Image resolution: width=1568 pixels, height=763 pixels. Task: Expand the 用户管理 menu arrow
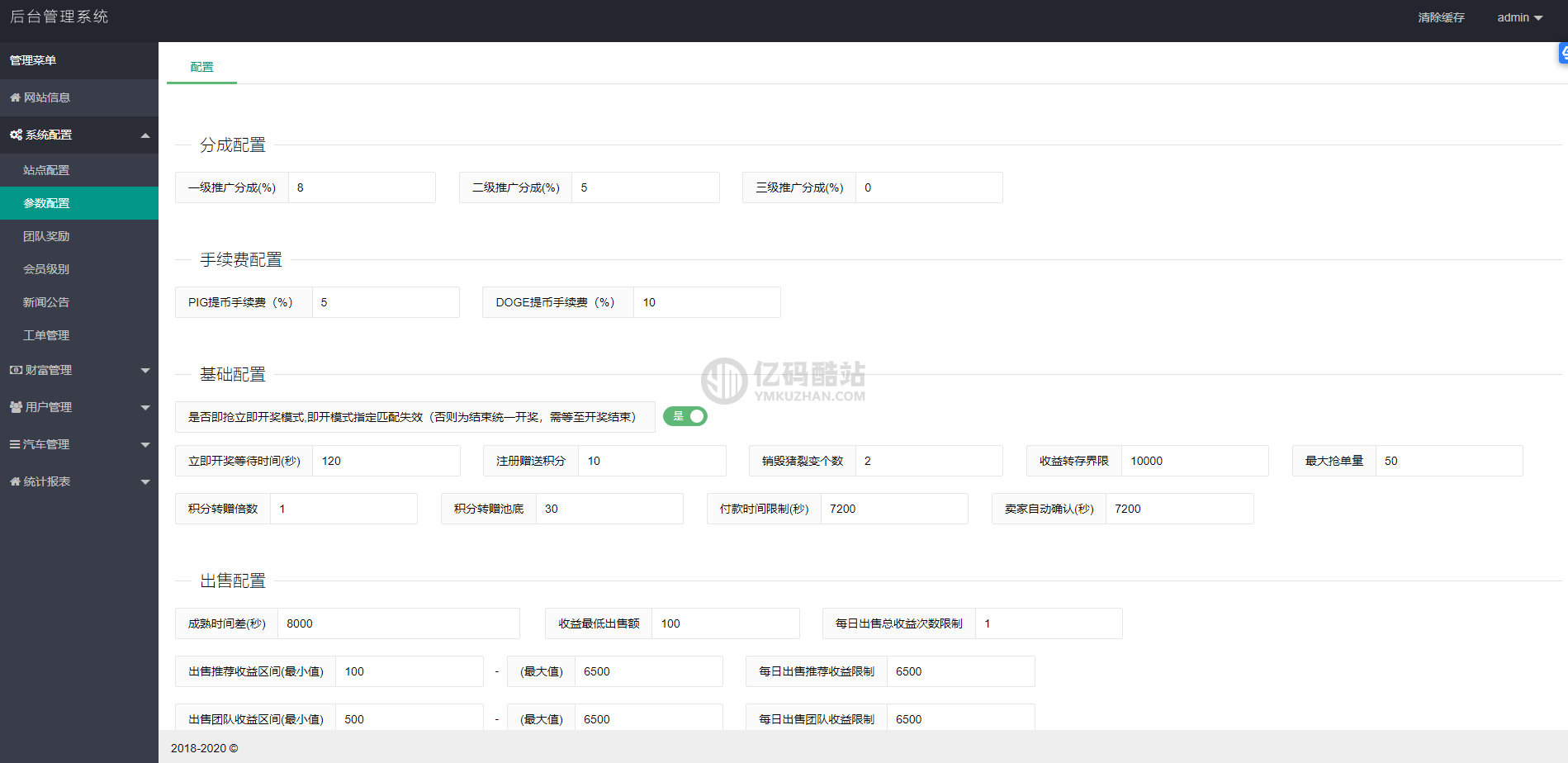pyautogui.click(x=145, y=408)
